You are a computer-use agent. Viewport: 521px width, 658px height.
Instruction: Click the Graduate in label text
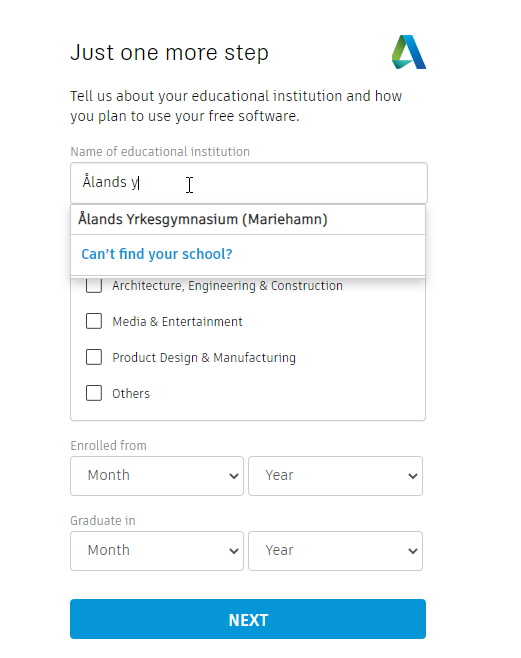click(103, 520)
